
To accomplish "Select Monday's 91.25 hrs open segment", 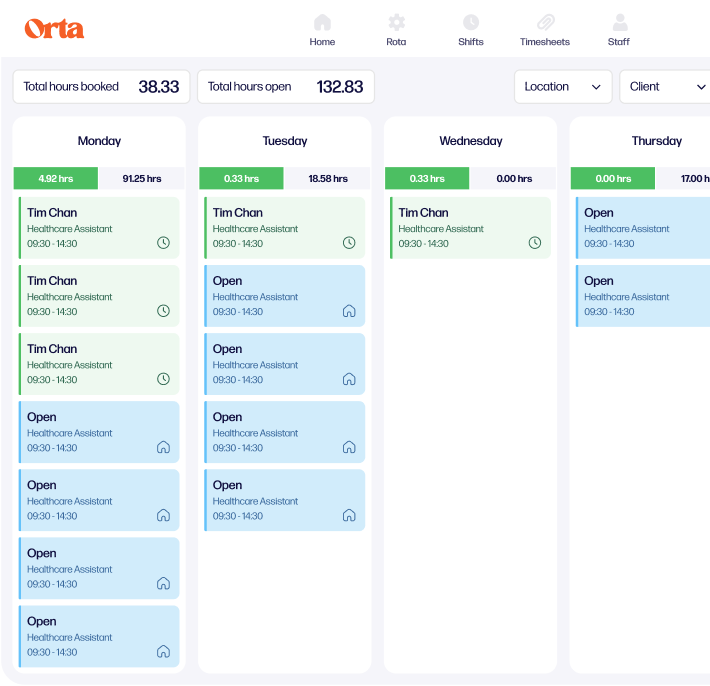I will (x=141, y=179).
